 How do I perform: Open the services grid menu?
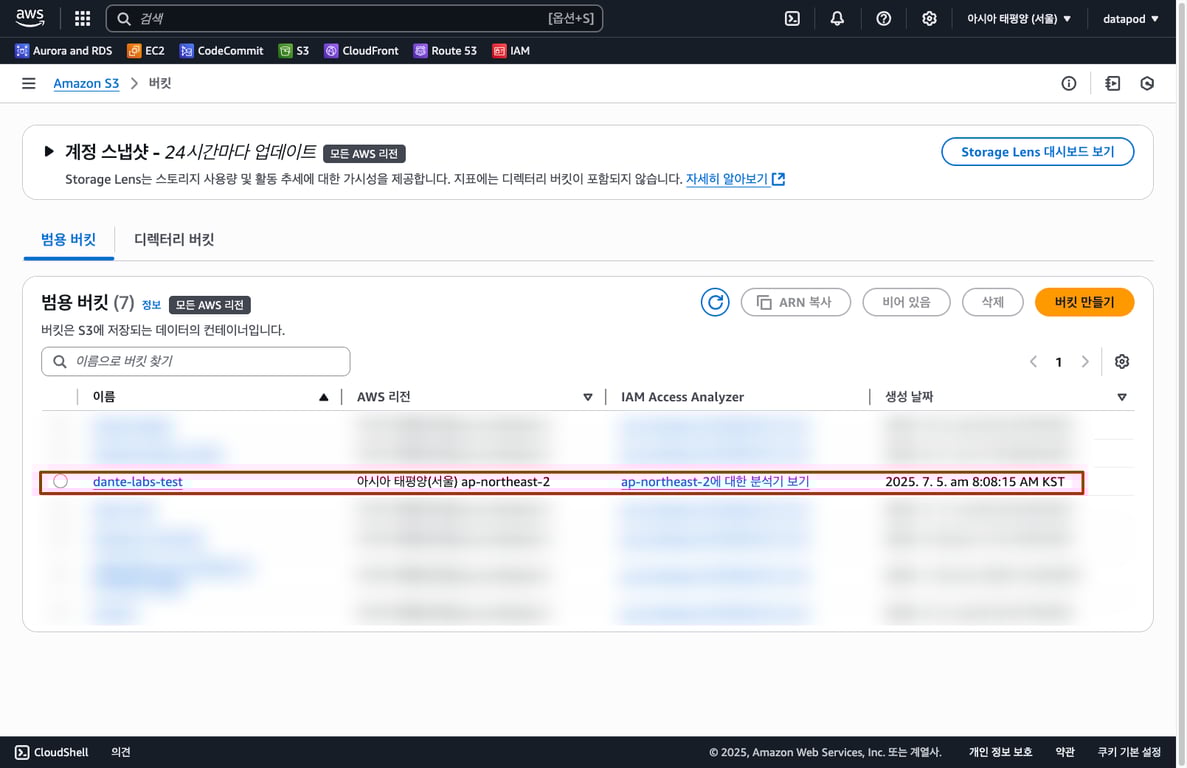click(83, 18)
